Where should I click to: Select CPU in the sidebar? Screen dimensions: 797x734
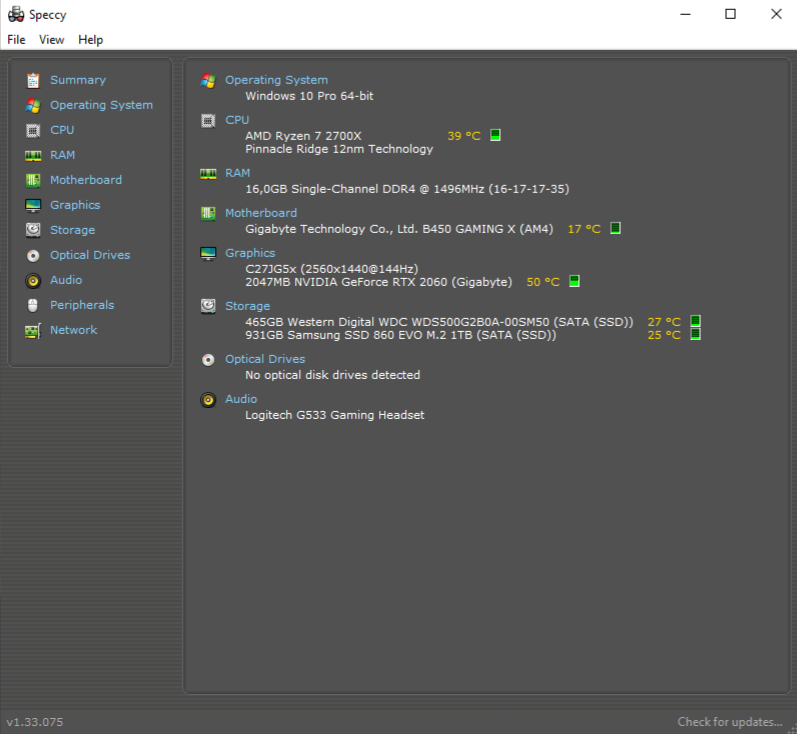[62, 130]
